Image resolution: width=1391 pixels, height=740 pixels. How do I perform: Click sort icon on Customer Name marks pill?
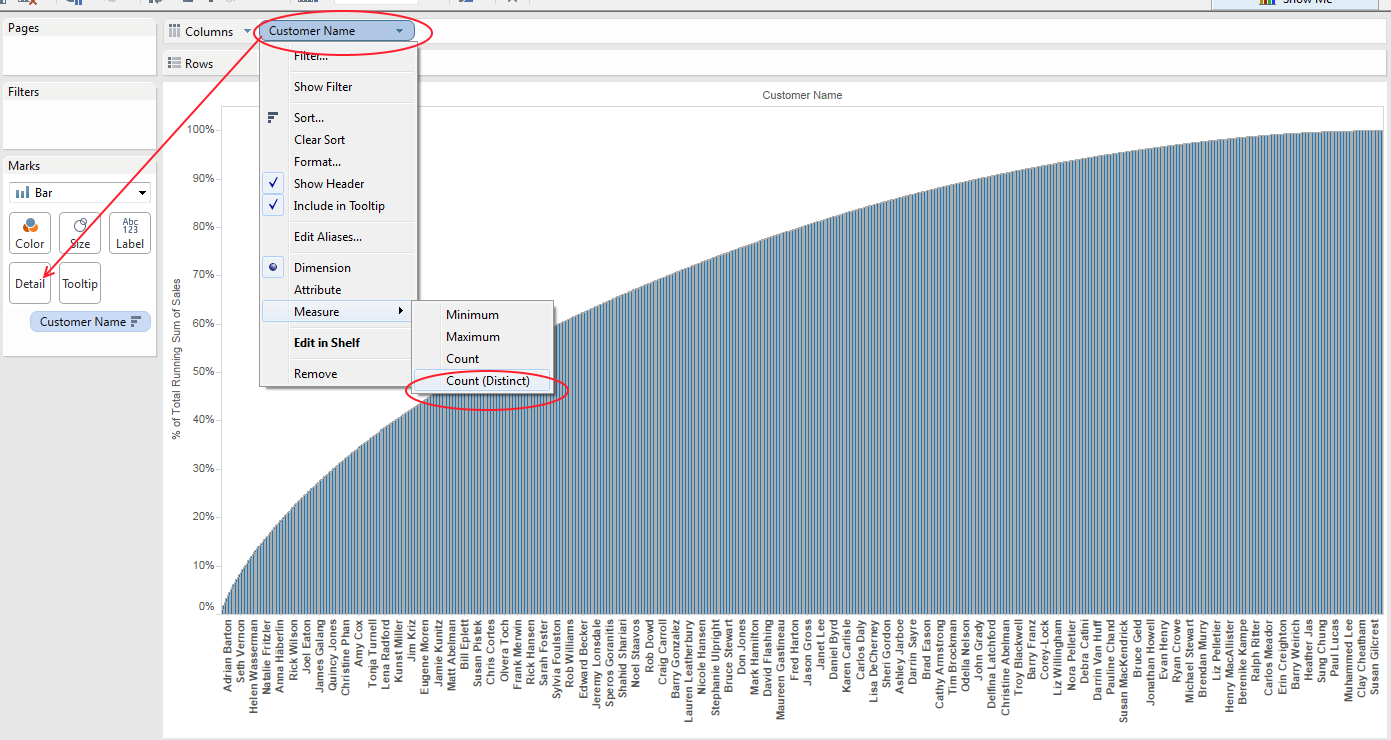pyautogui.click(x=136, y=322)
